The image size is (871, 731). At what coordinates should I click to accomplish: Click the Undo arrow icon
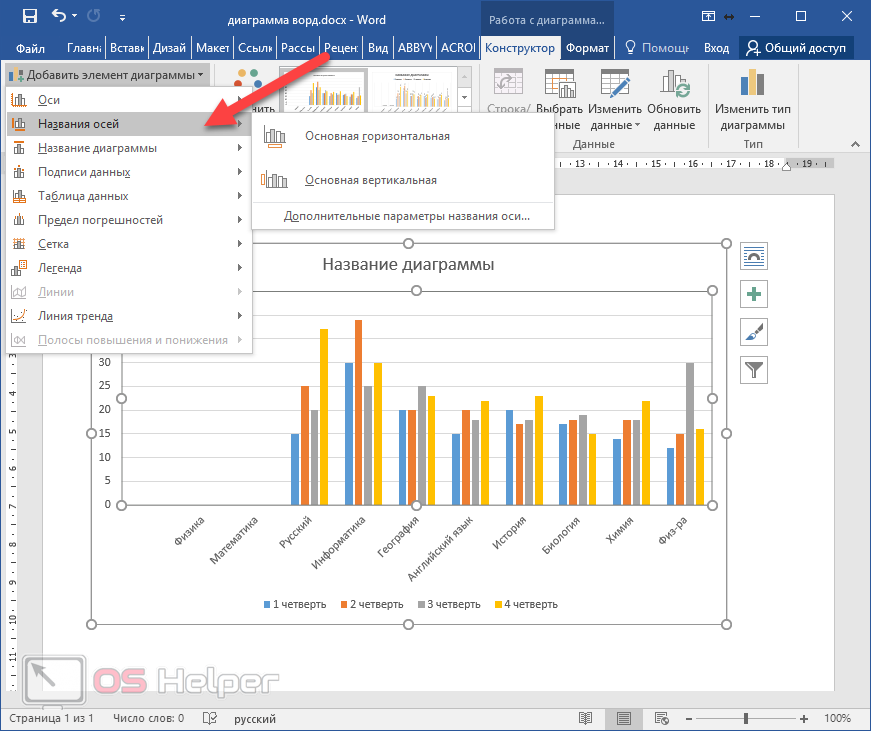(x=59, y=16)
